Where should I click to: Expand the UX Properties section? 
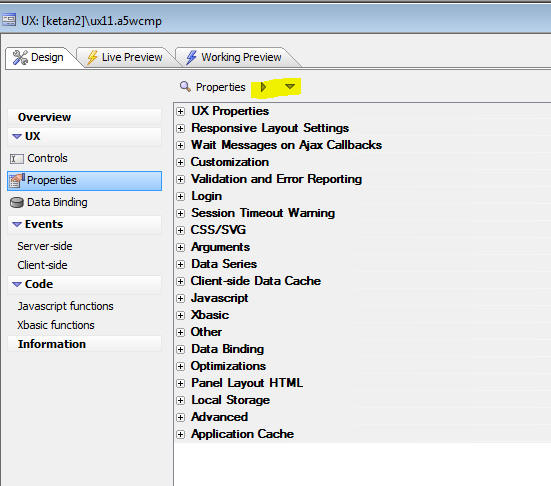coord(180,111)
